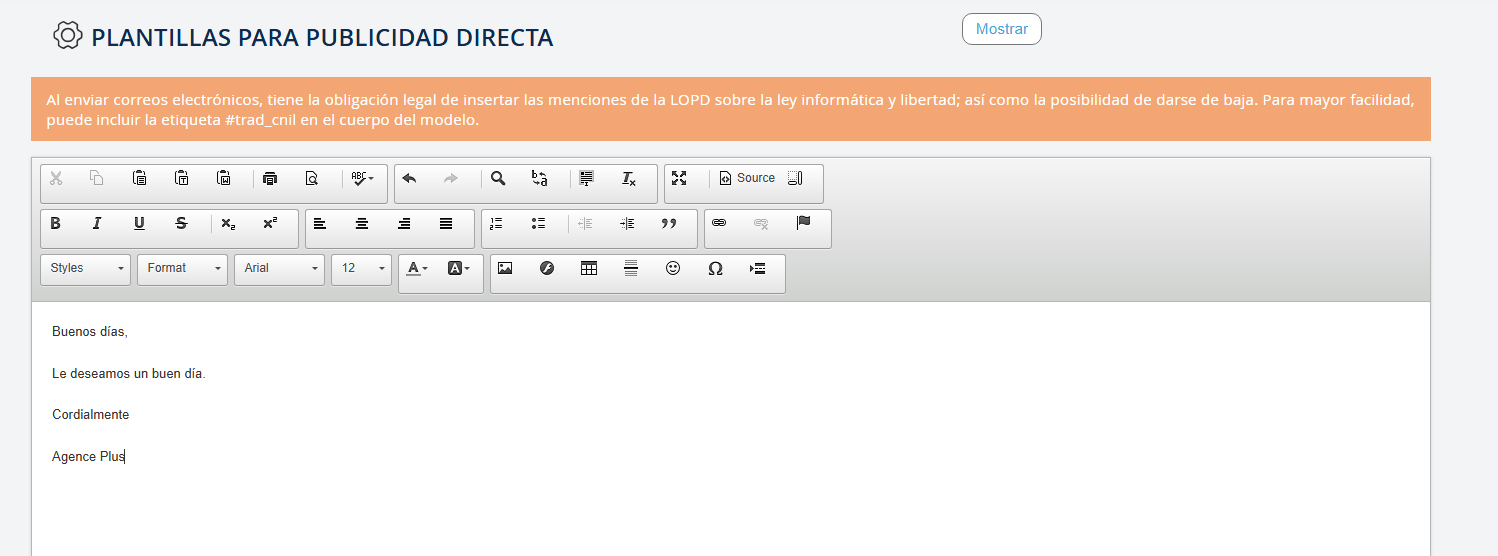Open the special character Omega icon

(715, 268)
